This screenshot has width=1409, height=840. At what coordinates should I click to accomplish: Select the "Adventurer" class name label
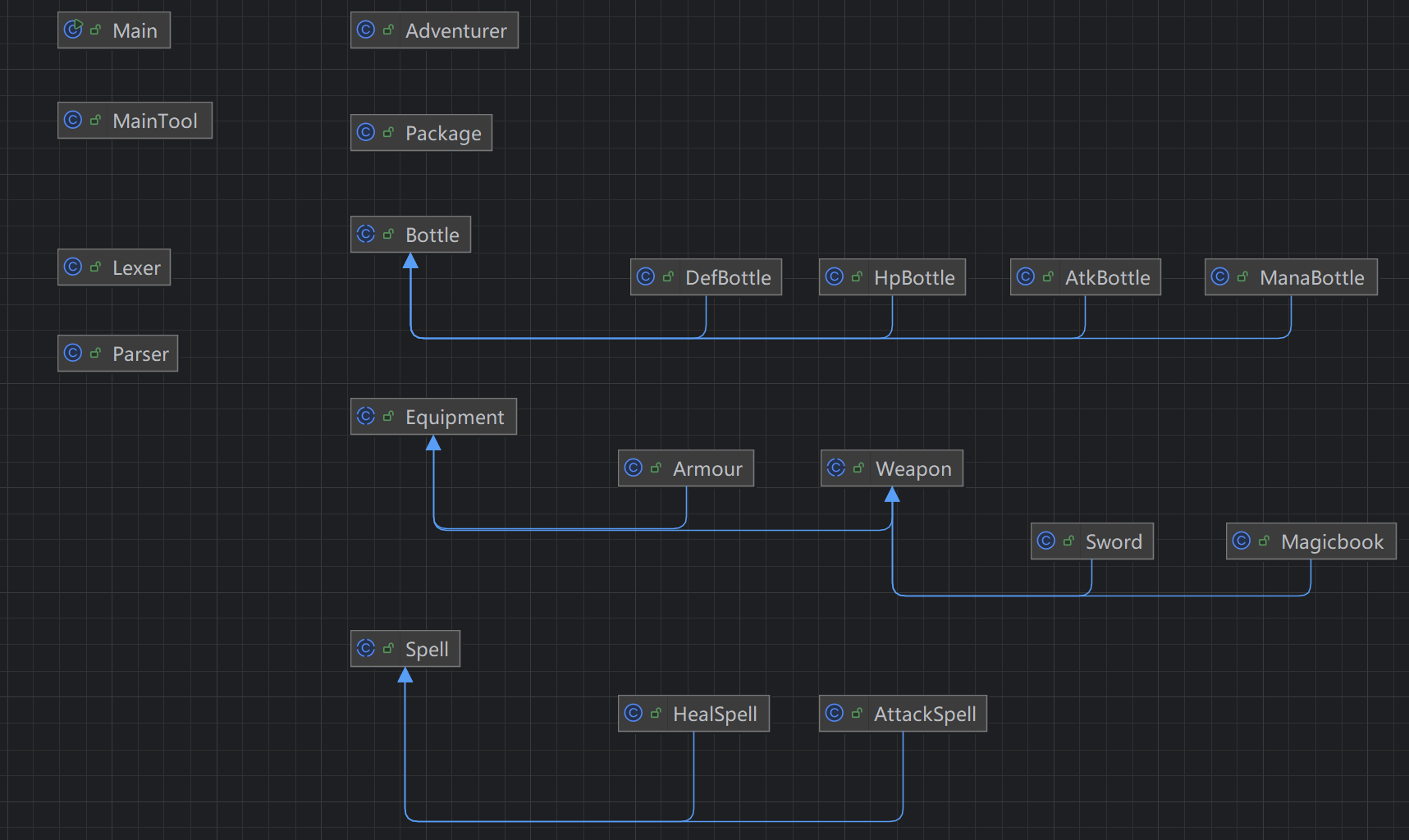[456, 30]
